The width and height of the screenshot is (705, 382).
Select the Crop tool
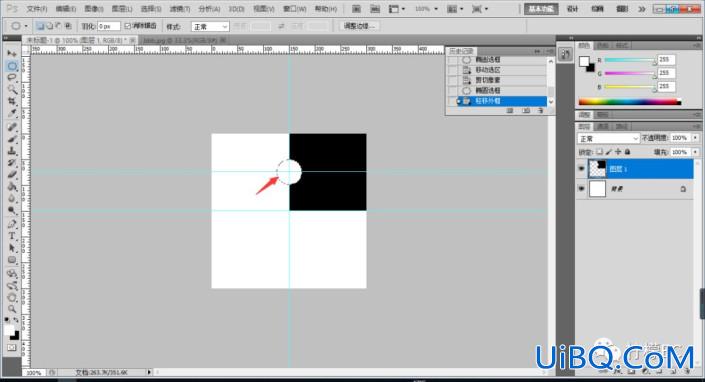12,102
